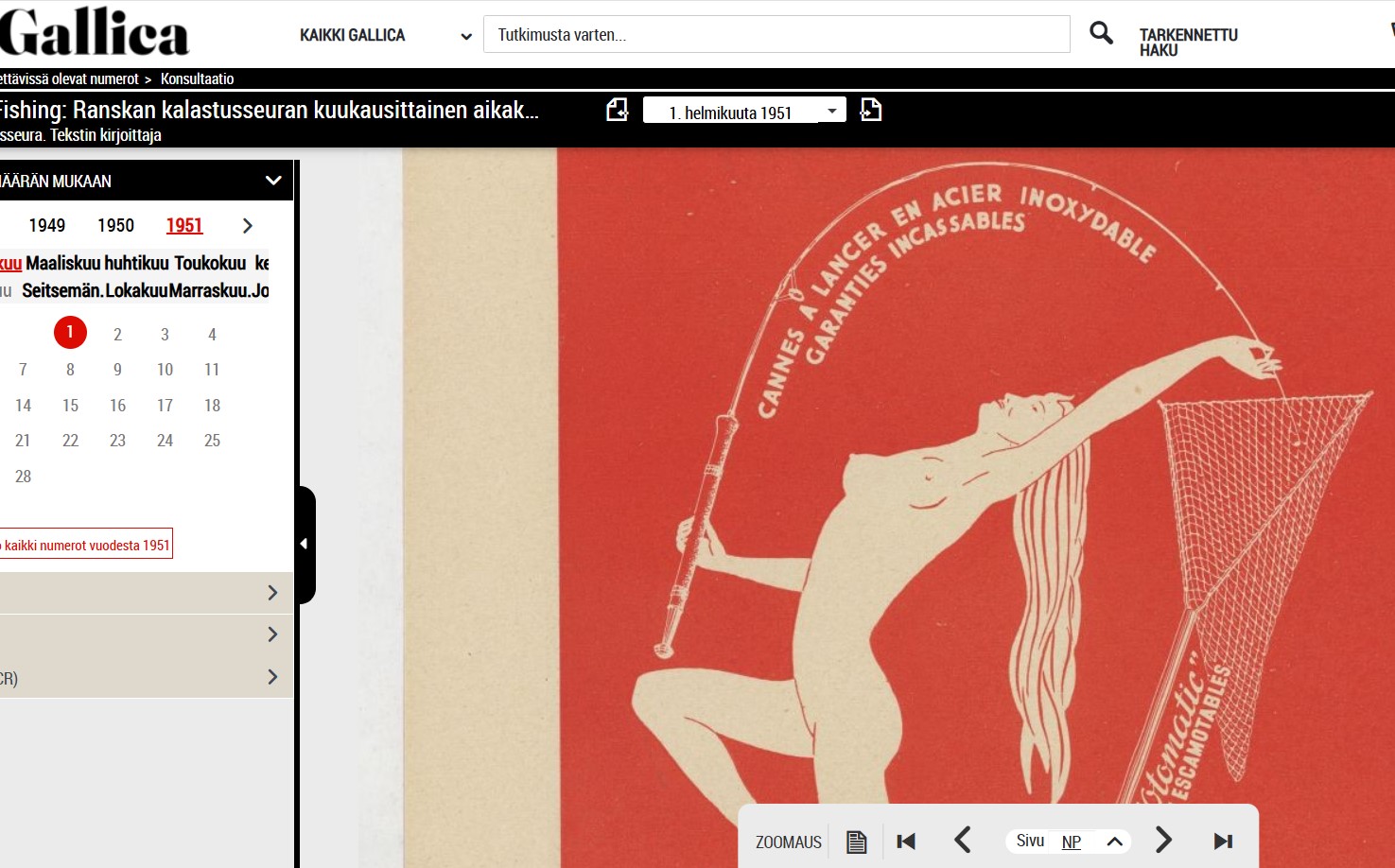The image size is (1395, 868).
Task: Expand the Sivu page selector
Action: pos(1114,842)
